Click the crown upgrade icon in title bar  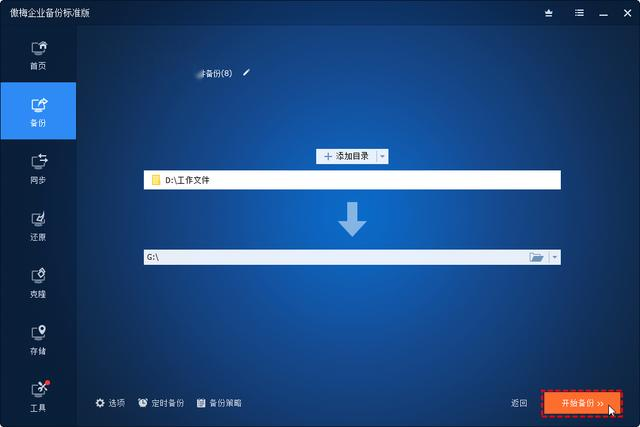pos(549,13)
